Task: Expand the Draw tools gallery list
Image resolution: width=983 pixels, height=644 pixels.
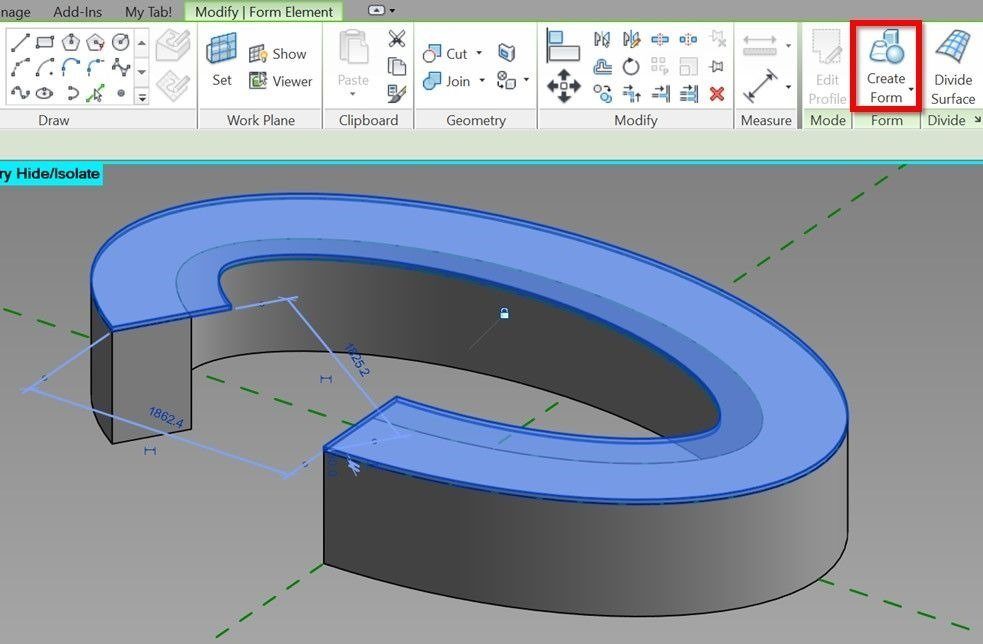Action: 142,97
